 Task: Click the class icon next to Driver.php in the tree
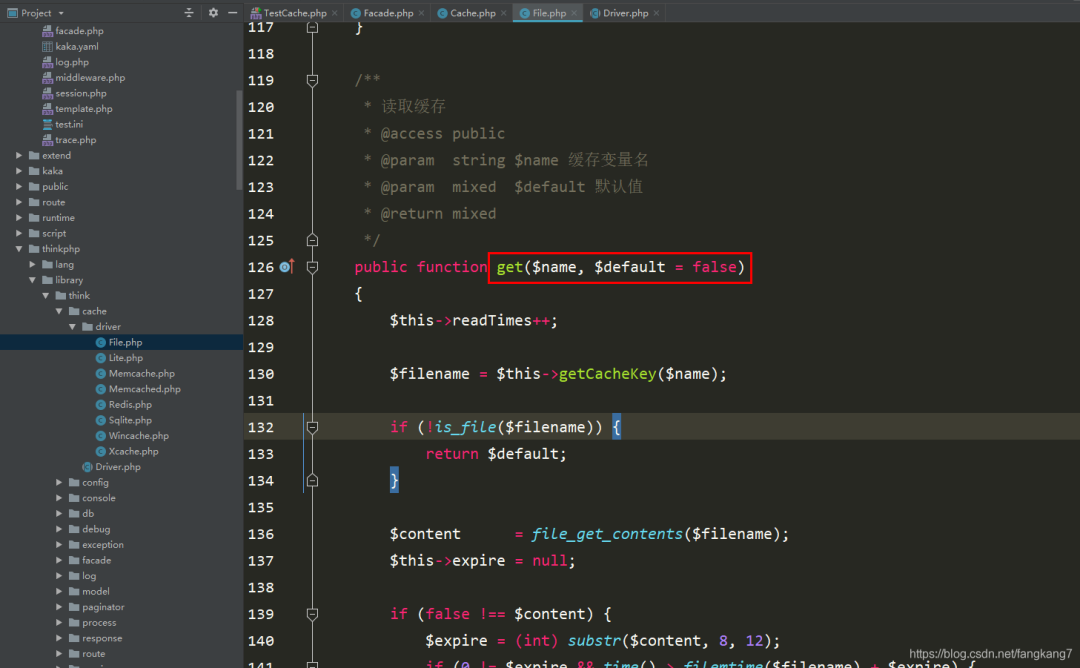coord(89,466)
